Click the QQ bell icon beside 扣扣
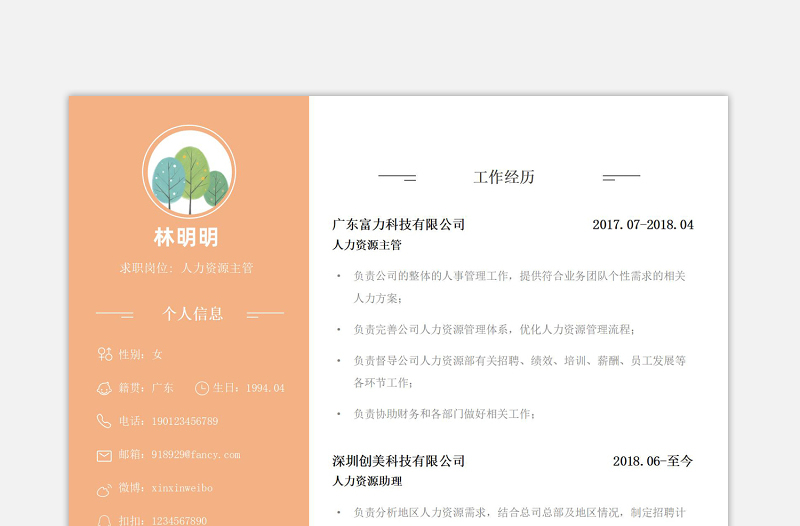The width and height of the screenshot is (800, 526). (x=104, y=520)
